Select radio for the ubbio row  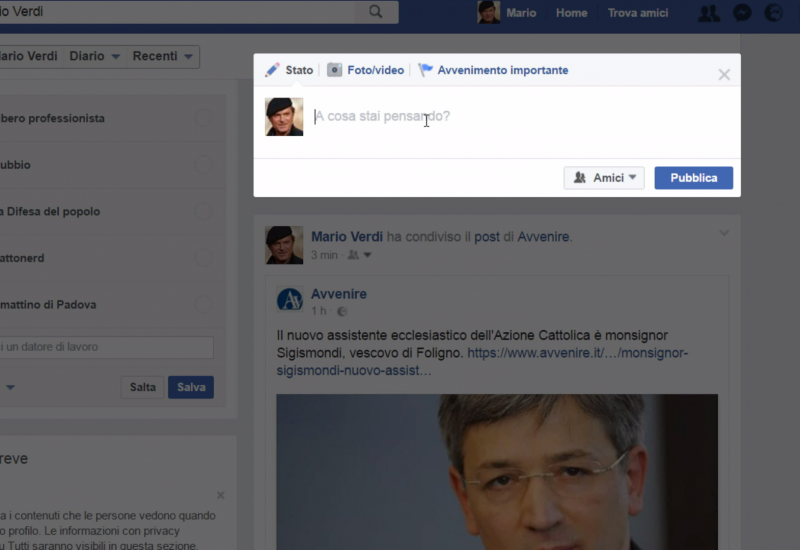(204, 165)
